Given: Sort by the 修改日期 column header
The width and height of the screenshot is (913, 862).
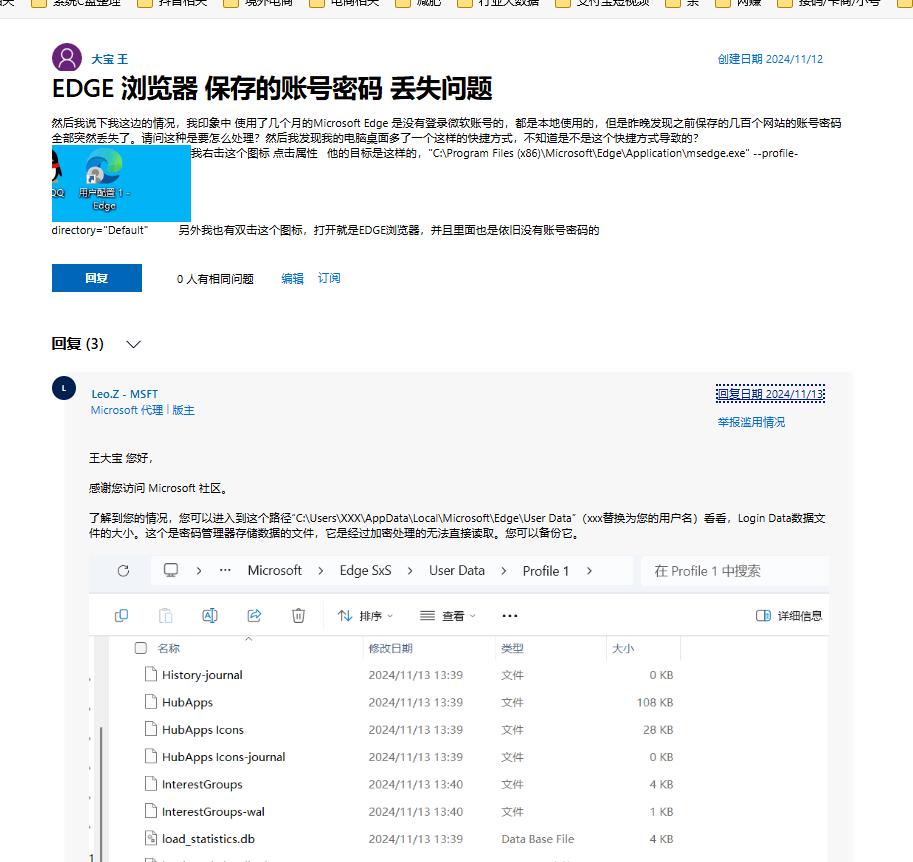Looking at the screenshot, I should 391,648.
